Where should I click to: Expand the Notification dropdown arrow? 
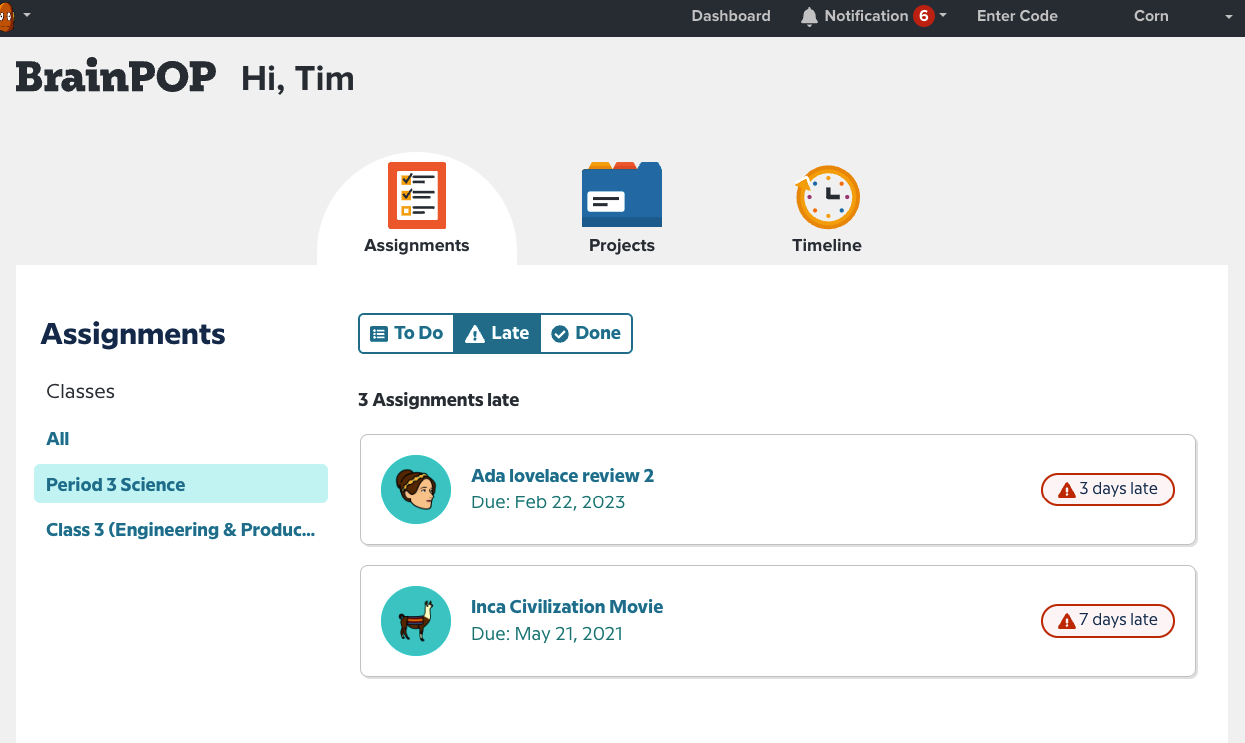943,16
